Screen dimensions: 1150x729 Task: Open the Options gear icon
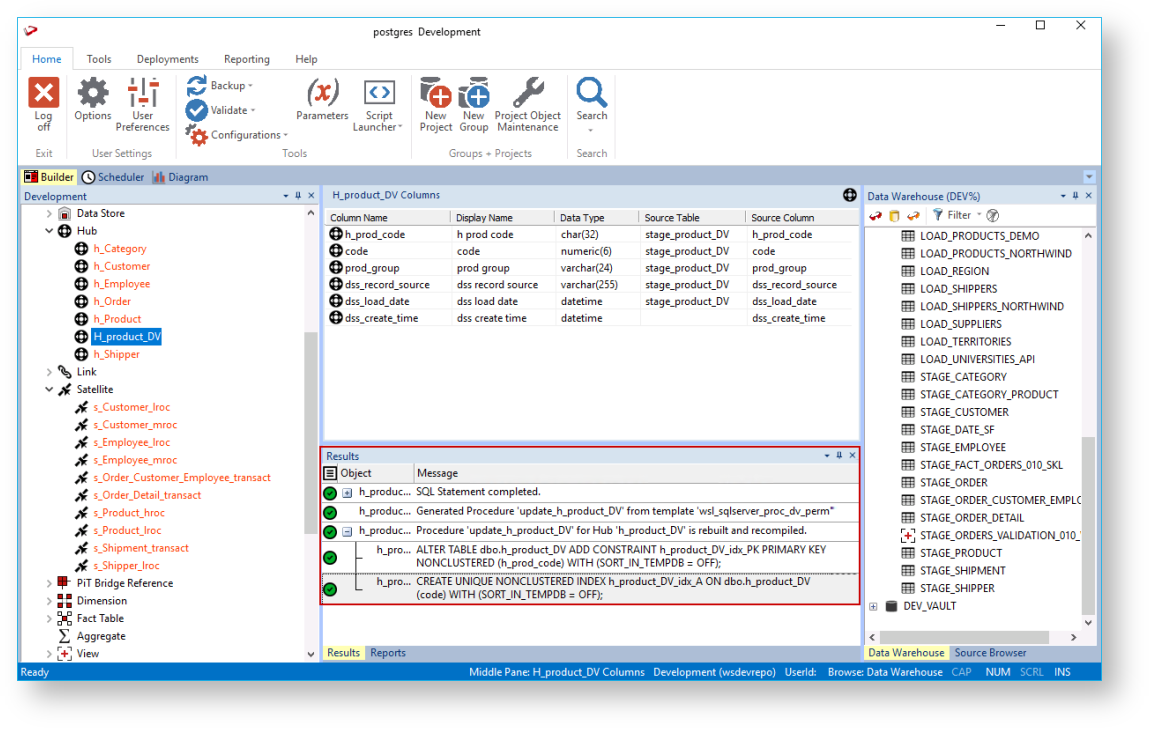93,94
